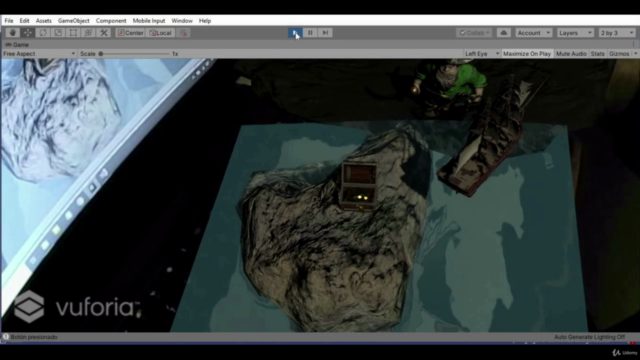Select the Move tool
Viewport: 640px width, 360px height.
(28, 33)
